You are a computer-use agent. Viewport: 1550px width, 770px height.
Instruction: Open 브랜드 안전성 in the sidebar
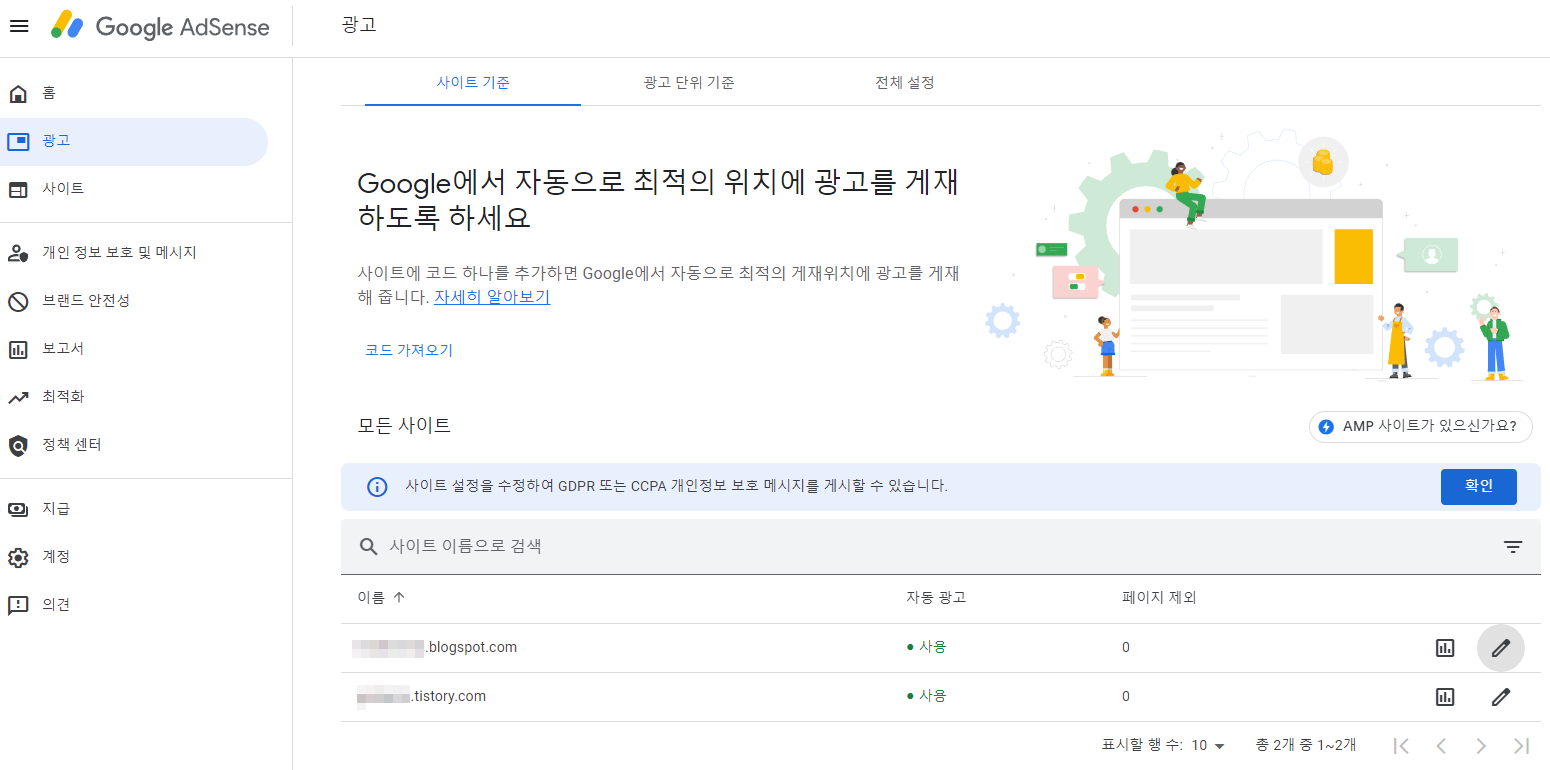[x=134, y=301]
